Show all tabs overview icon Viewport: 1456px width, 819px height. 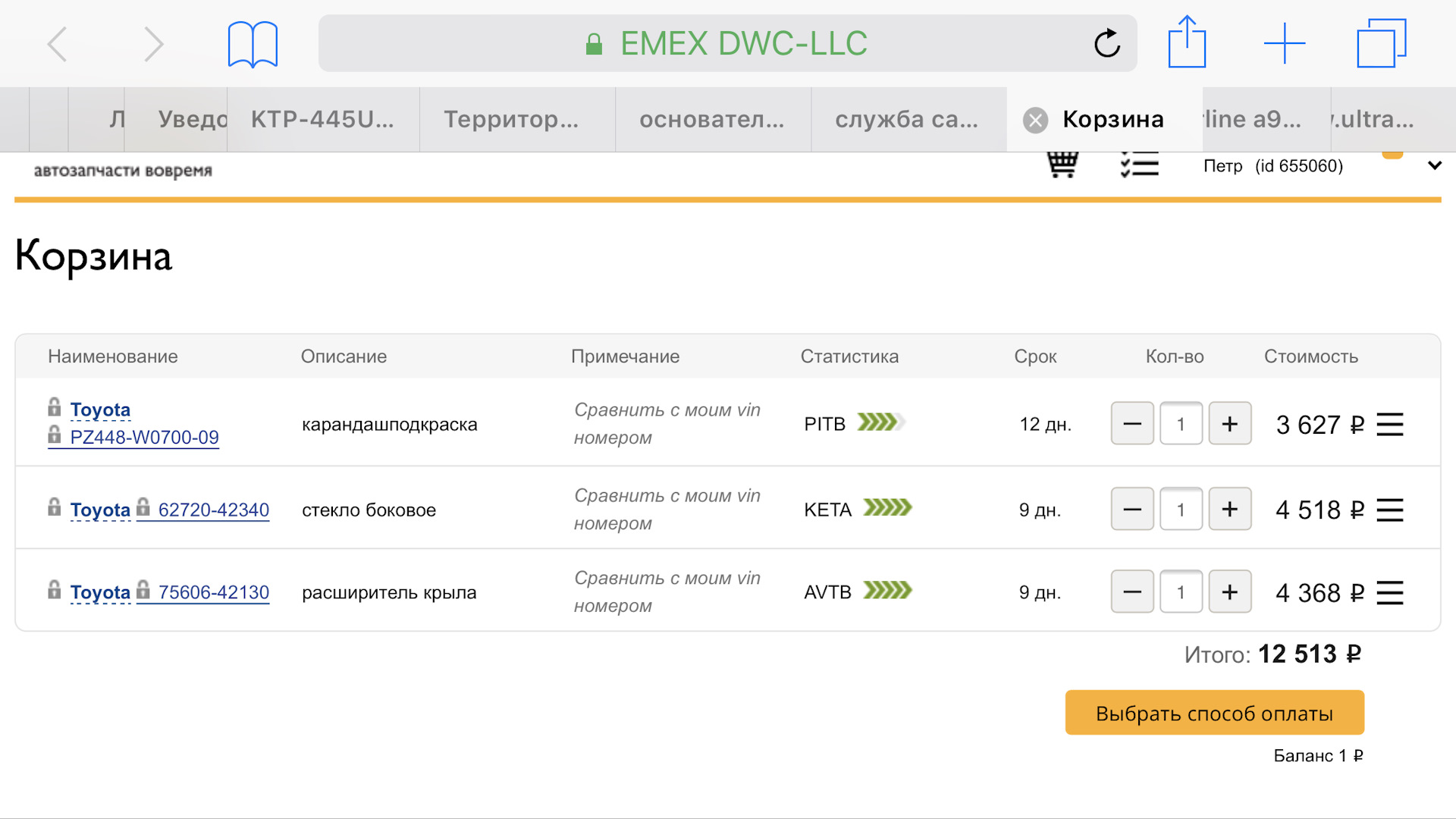coord(1381,43)
